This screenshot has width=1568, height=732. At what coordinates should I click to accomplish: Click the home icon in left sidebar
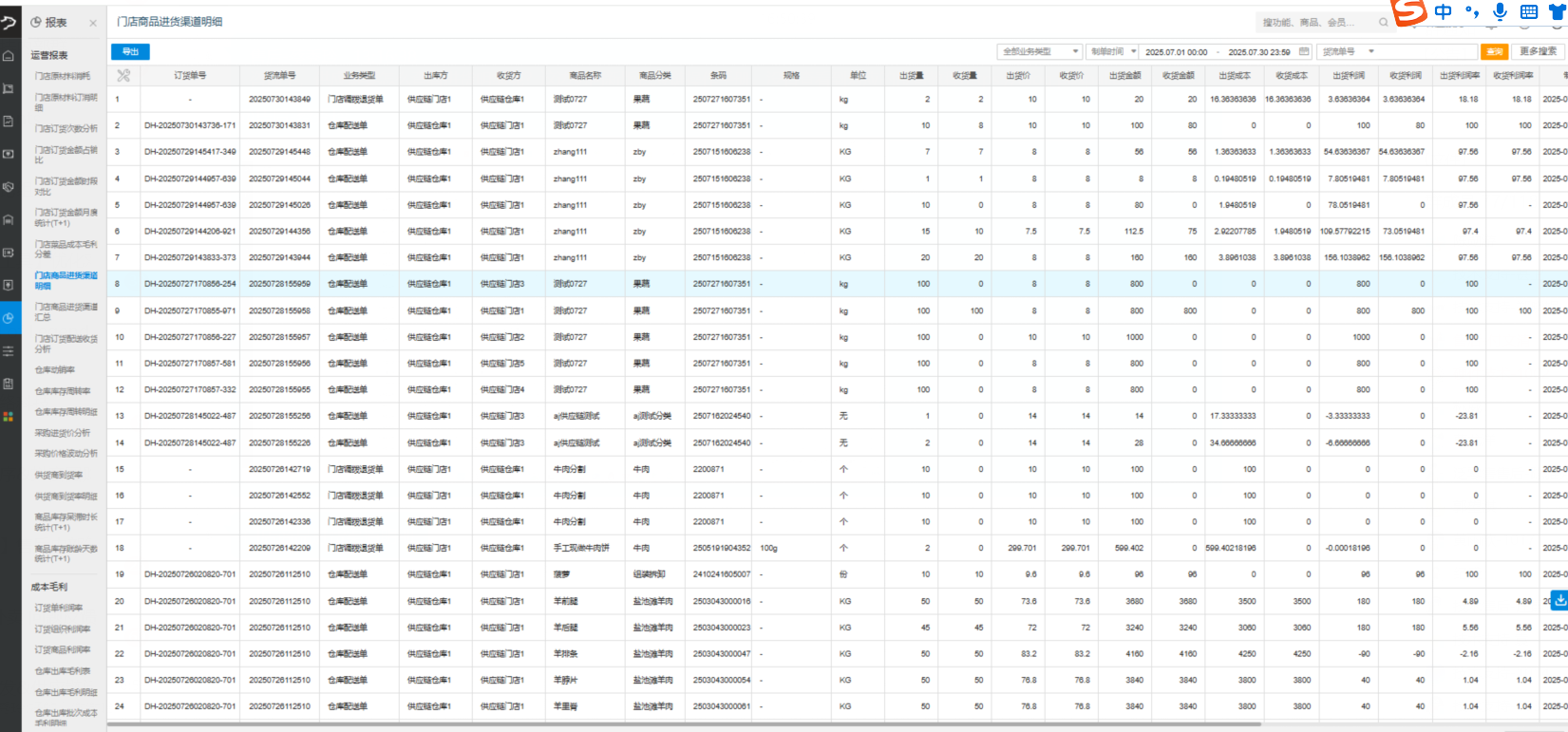[x=9, y=56]
